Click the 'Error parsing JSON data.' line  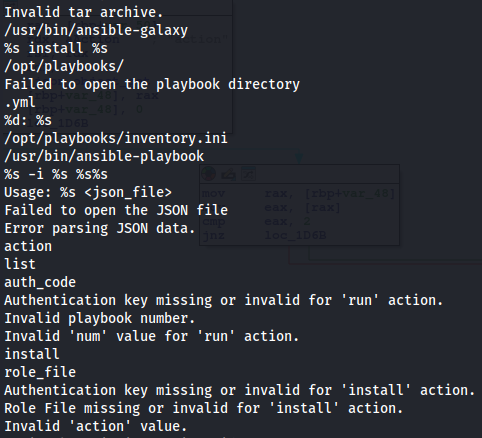[x=100, y=228]
